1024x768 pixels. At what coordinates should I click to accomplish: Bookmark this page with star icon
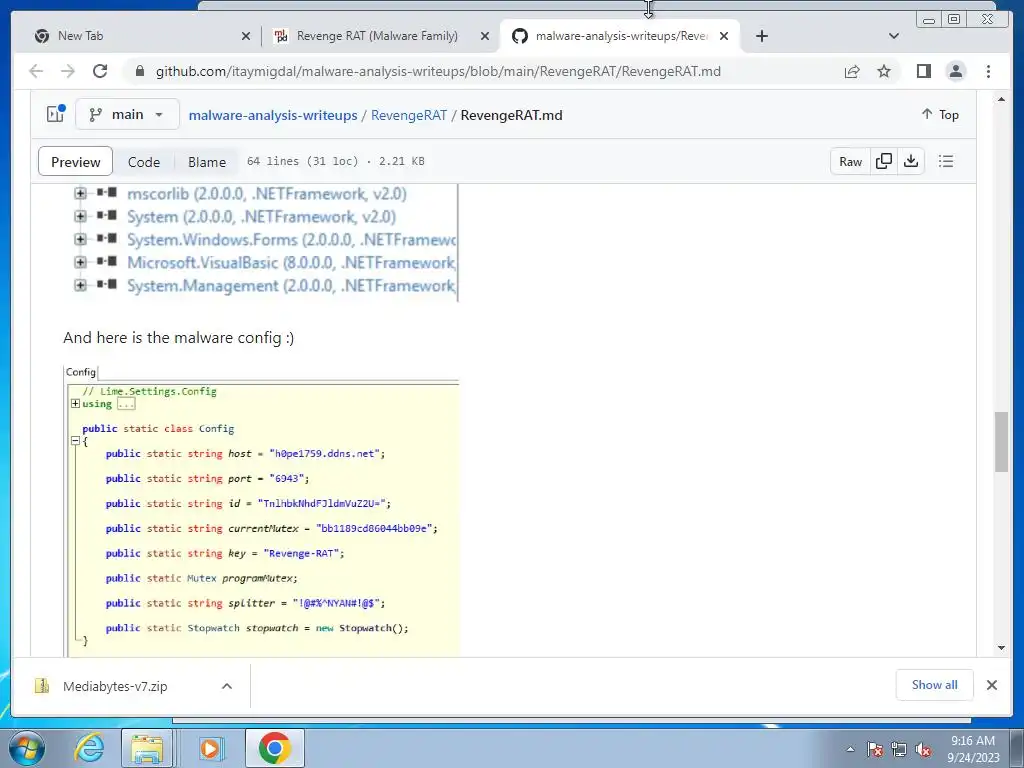884,71
